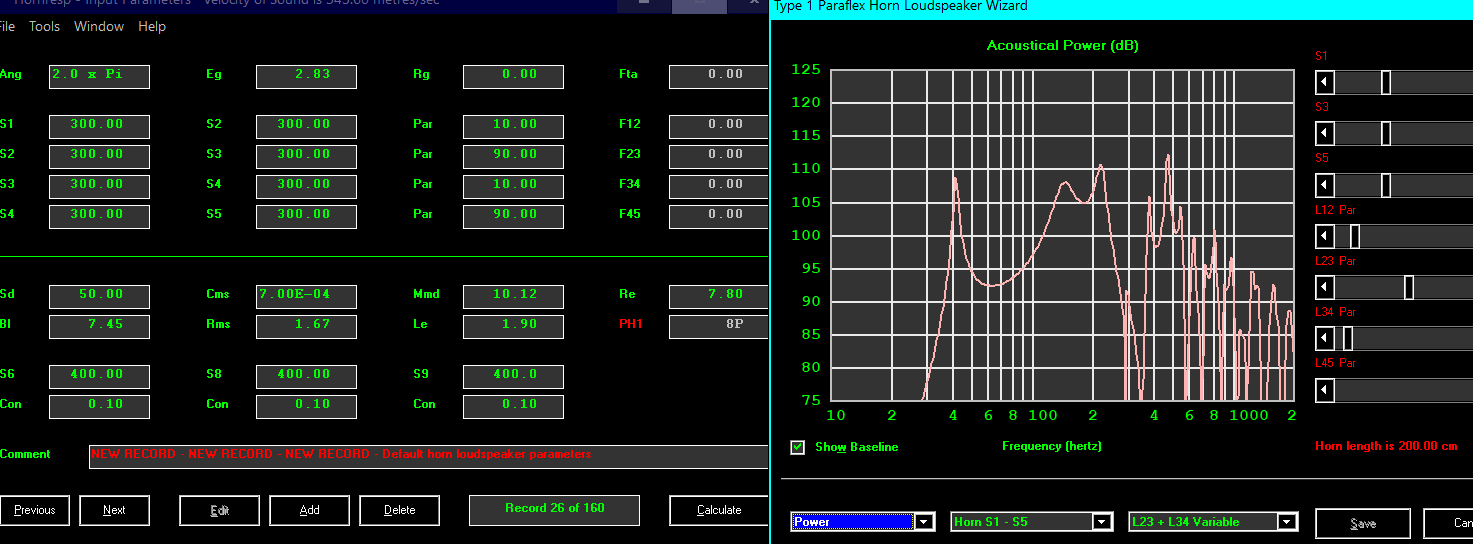Click the Next record button
The height and width of the screenshot is (544, 1473).
pyautogui.click(x=115, y=510)
